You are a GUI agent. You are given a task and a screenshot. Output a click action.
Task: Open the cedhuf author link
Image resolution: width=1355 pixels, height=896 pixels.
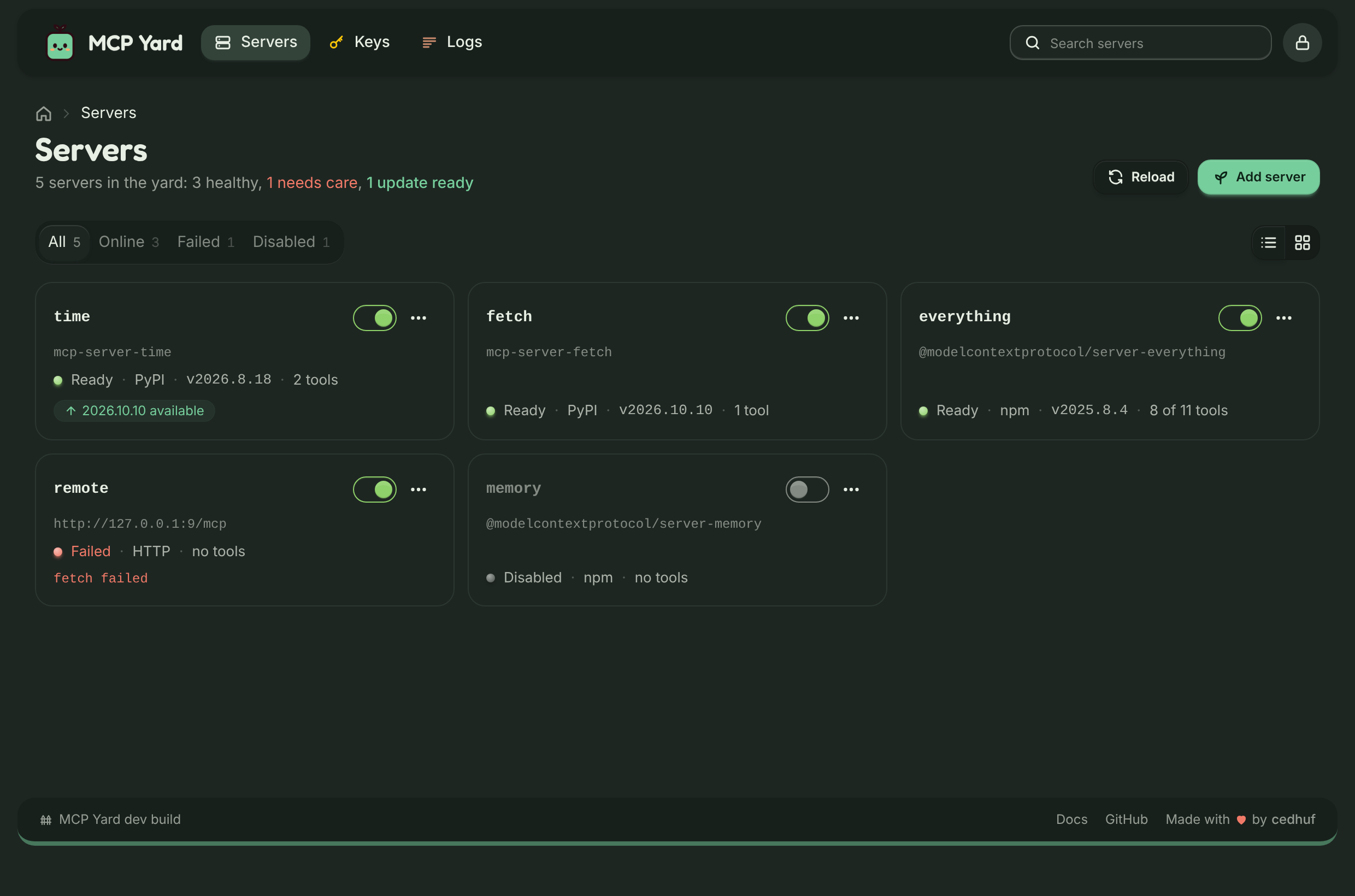click(1293, 820)
